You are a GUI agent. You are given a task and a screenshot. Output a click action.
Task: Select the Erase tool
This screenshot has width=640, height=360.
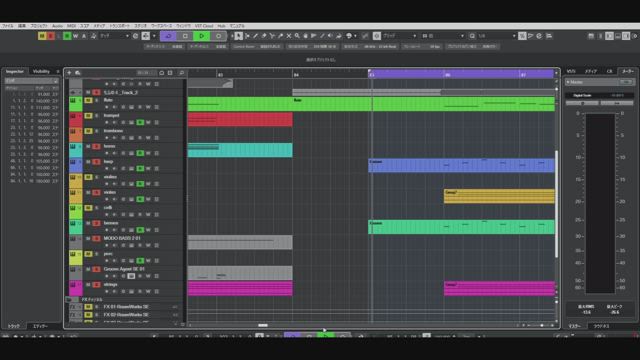tap(264, 36)
